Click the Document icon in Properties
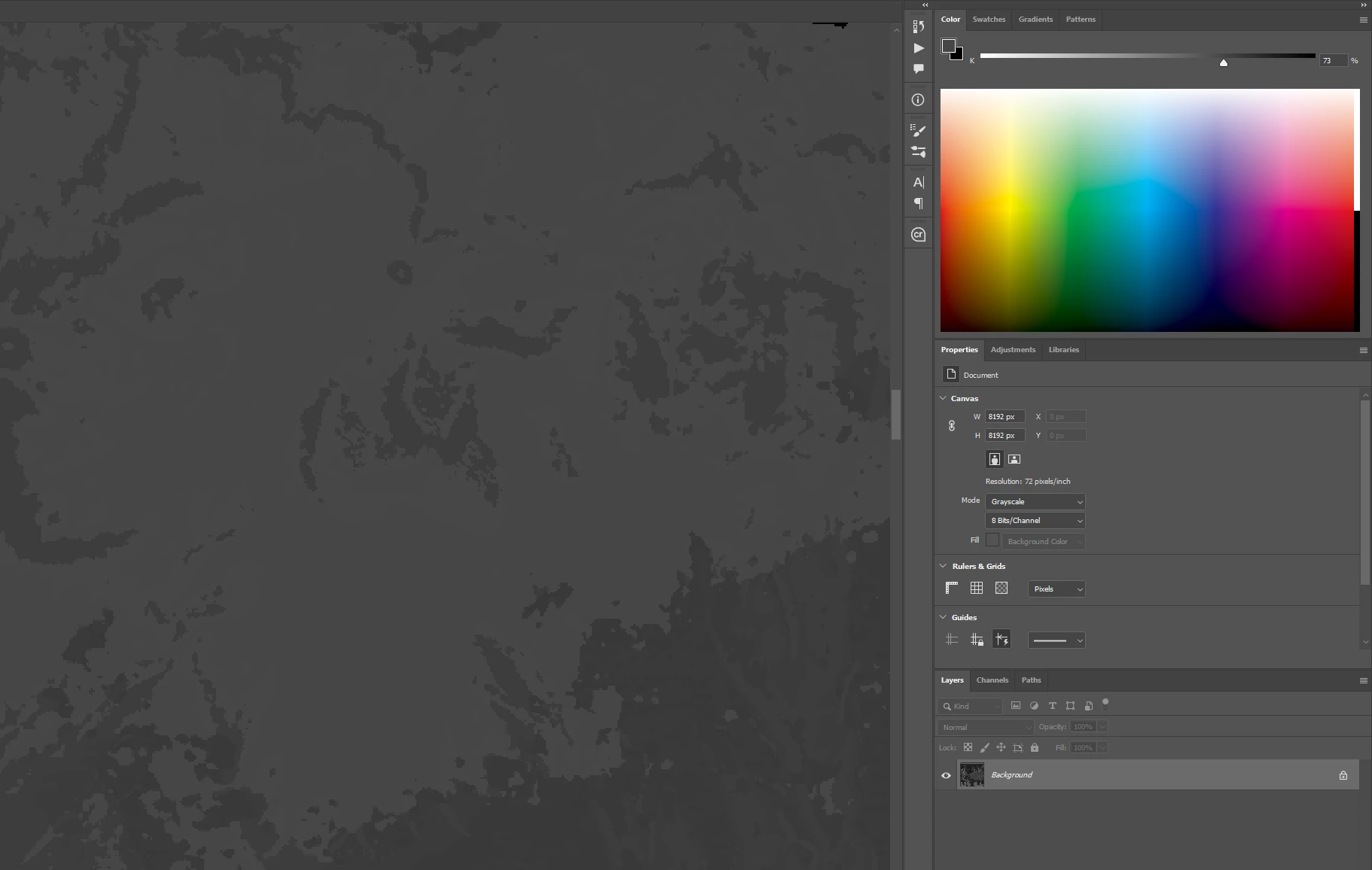 point(951,374)
